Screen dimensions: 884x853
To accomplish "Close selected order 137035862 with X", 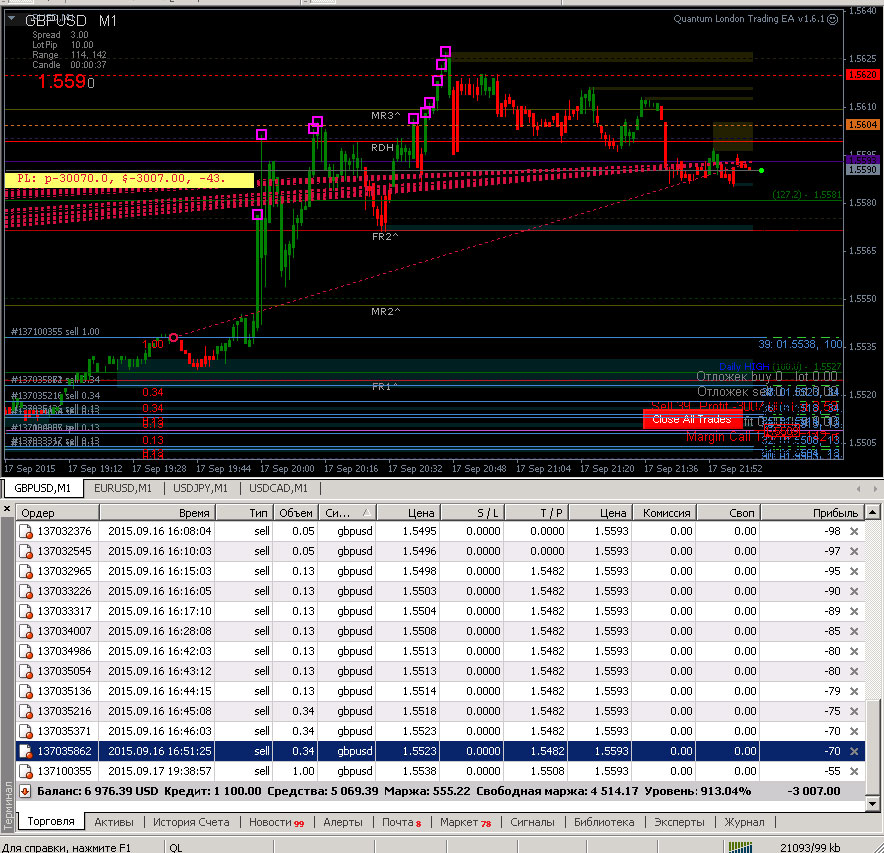I will 854,751.
